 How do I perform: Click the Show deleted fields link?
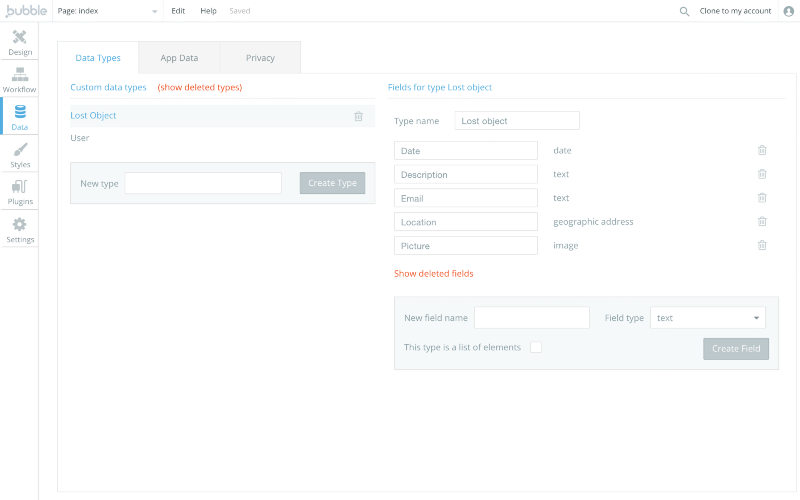tap(434, 273)
